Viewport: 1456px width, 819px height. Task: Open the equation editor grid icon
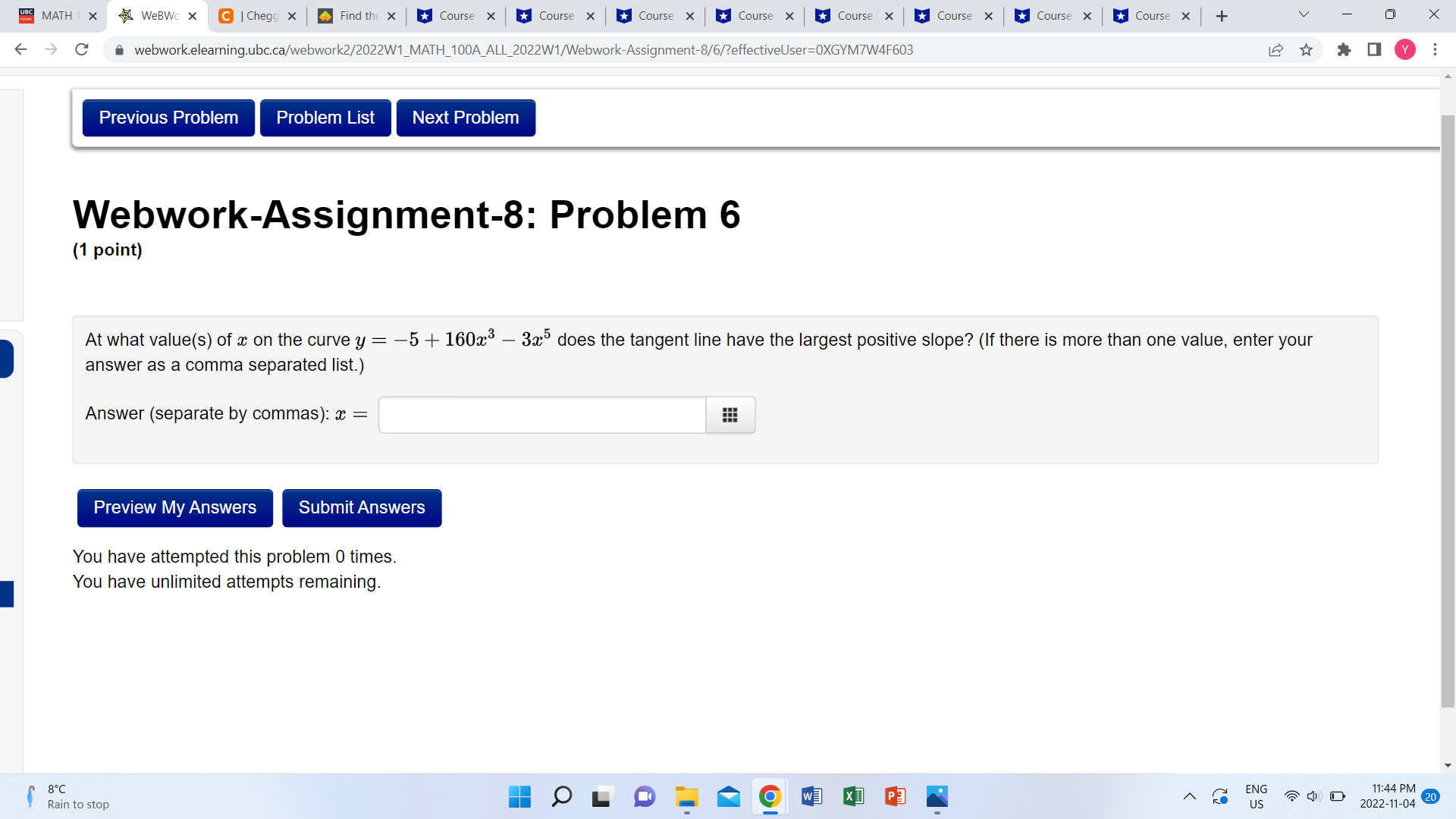(x=730, y=415)
